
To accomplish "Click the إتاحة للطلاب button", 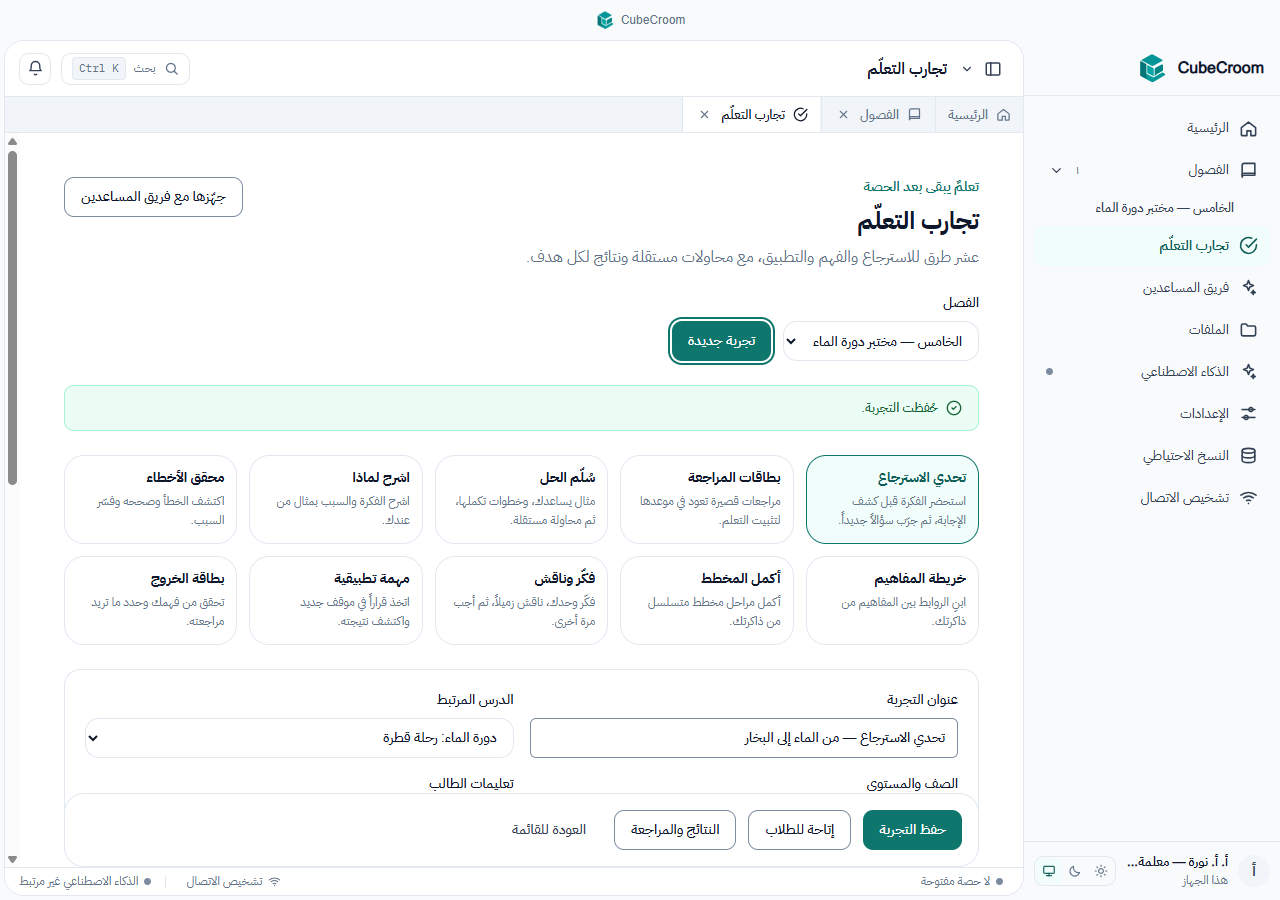I will pos(799,830).
